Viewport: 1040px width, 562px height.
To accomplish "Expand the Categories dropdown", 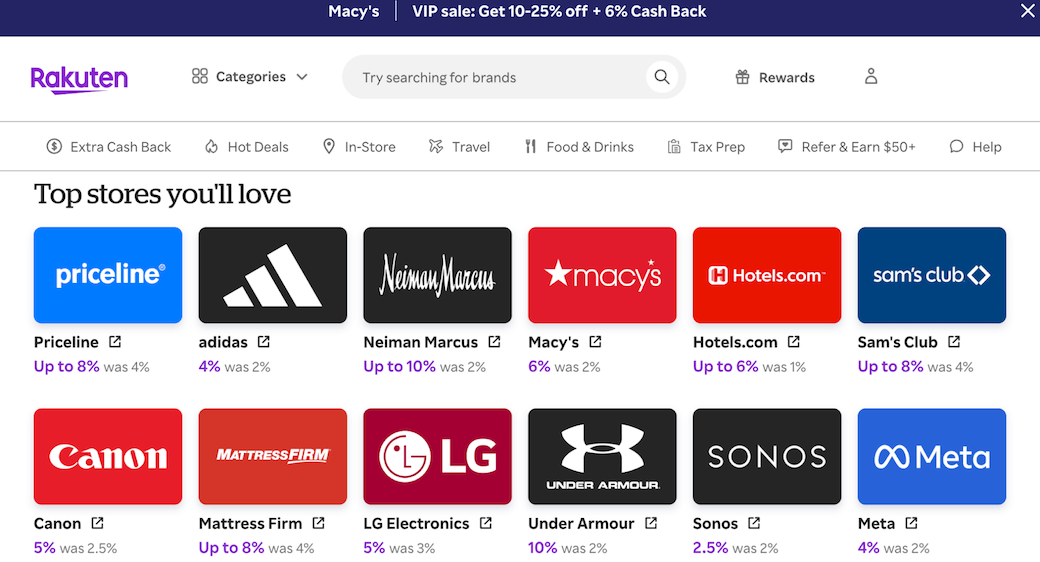I will [x=250, y=77].
